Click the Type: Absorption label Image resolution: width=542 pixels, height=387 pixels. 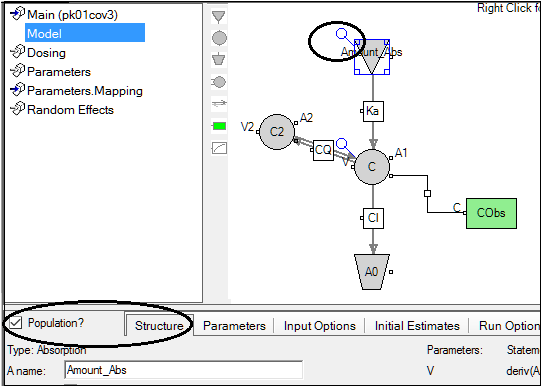click(x=46, y=350)
